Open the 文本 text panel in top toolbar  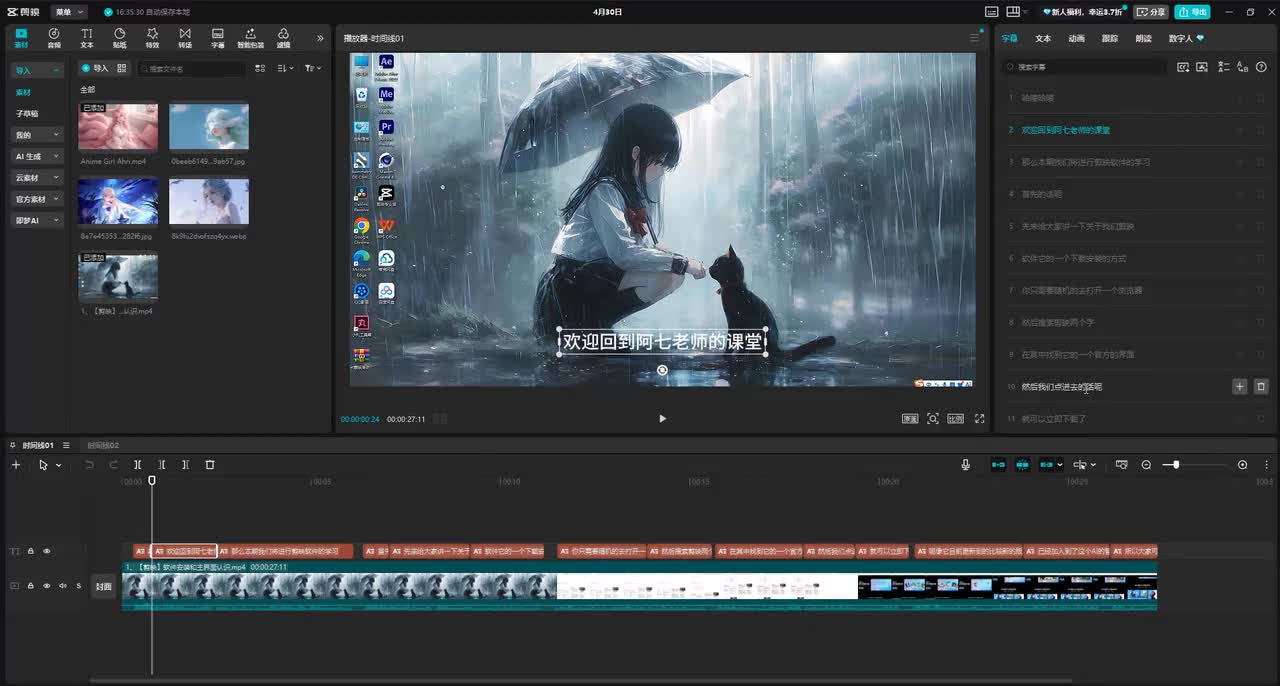(87, 38)
